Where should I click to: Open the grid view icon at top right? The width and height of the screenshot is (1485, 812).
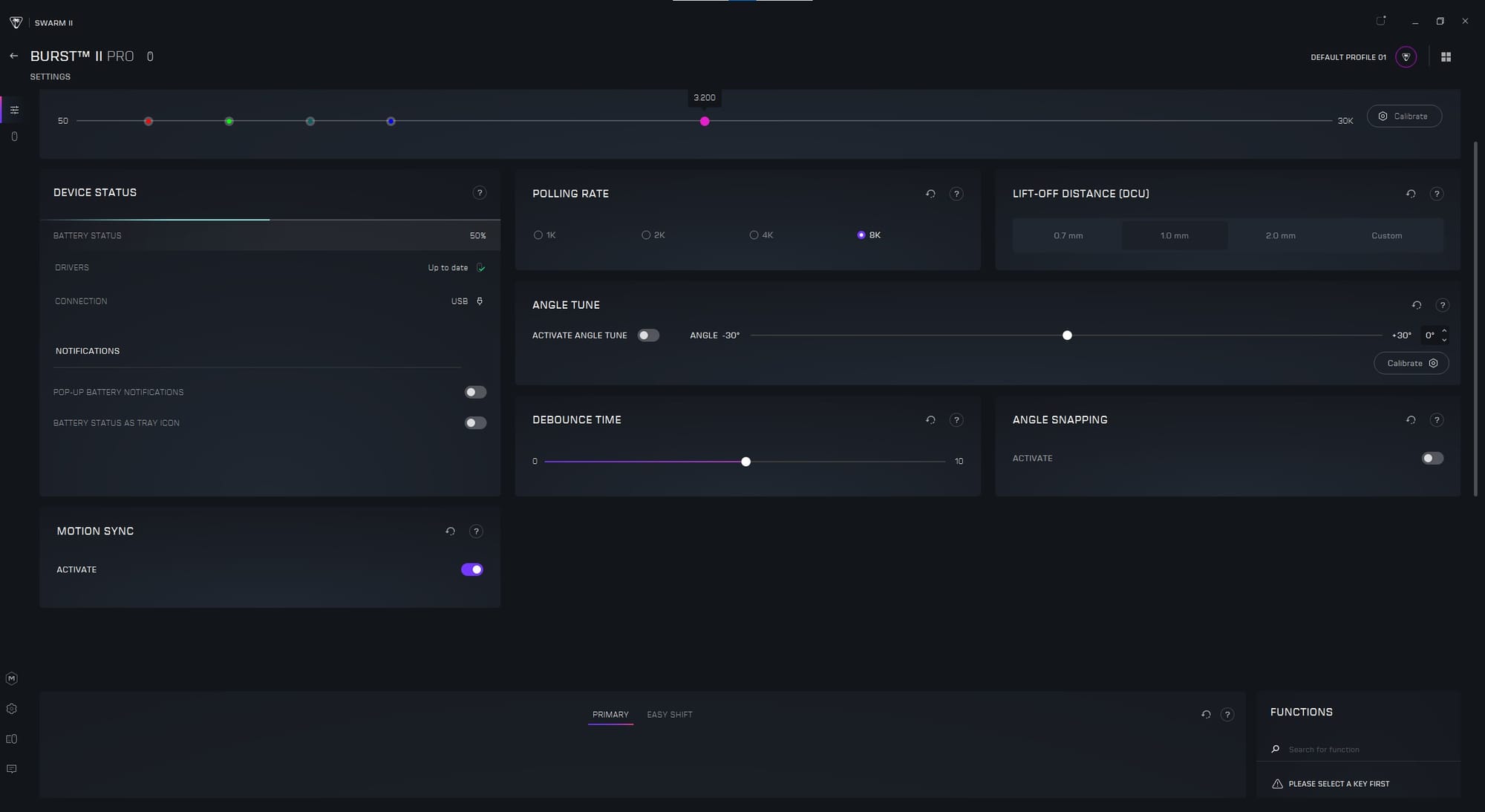(x=1446, y=57)
